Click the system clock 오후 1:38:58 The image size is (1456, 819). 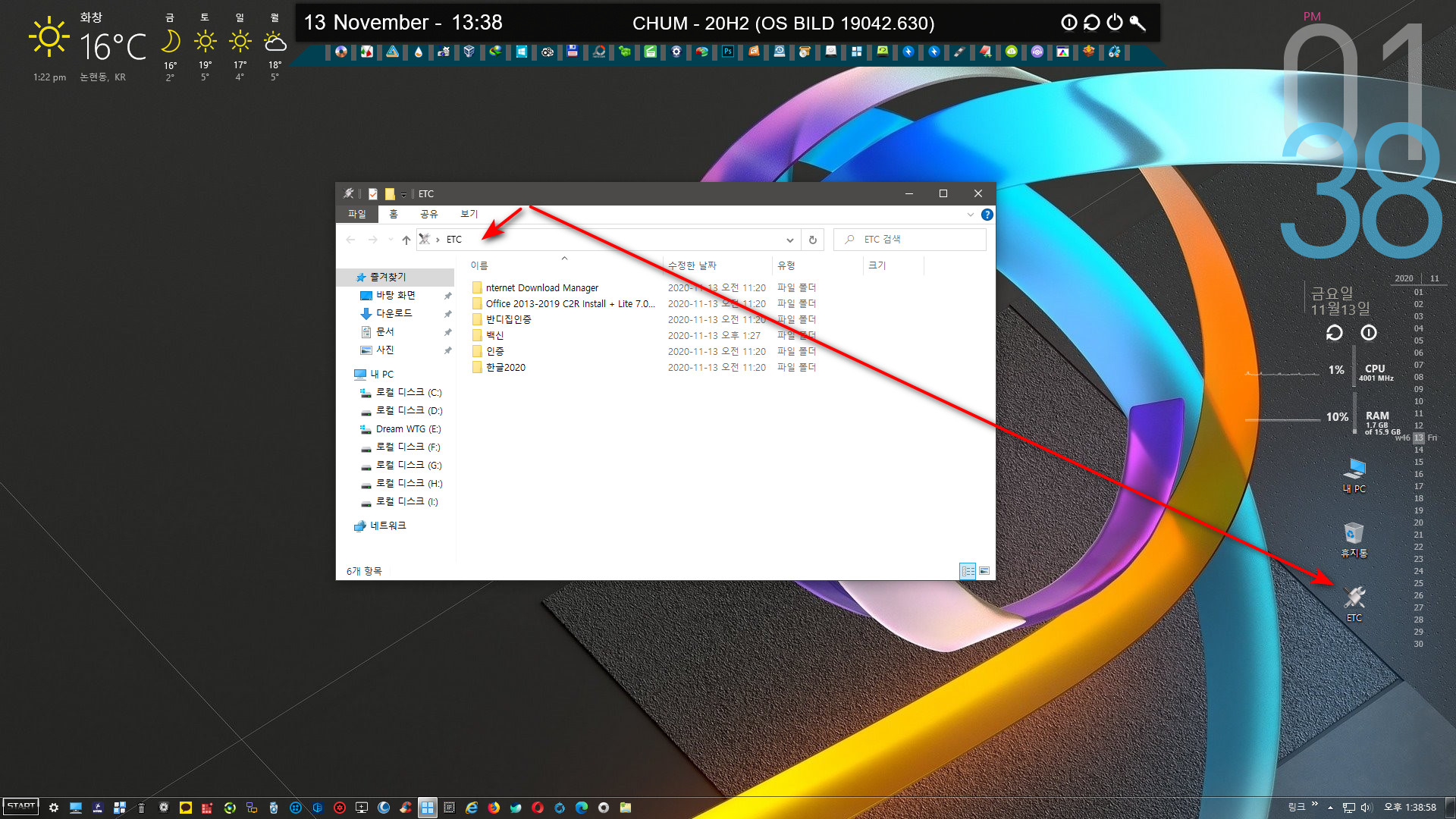[x=1410, y=808]
